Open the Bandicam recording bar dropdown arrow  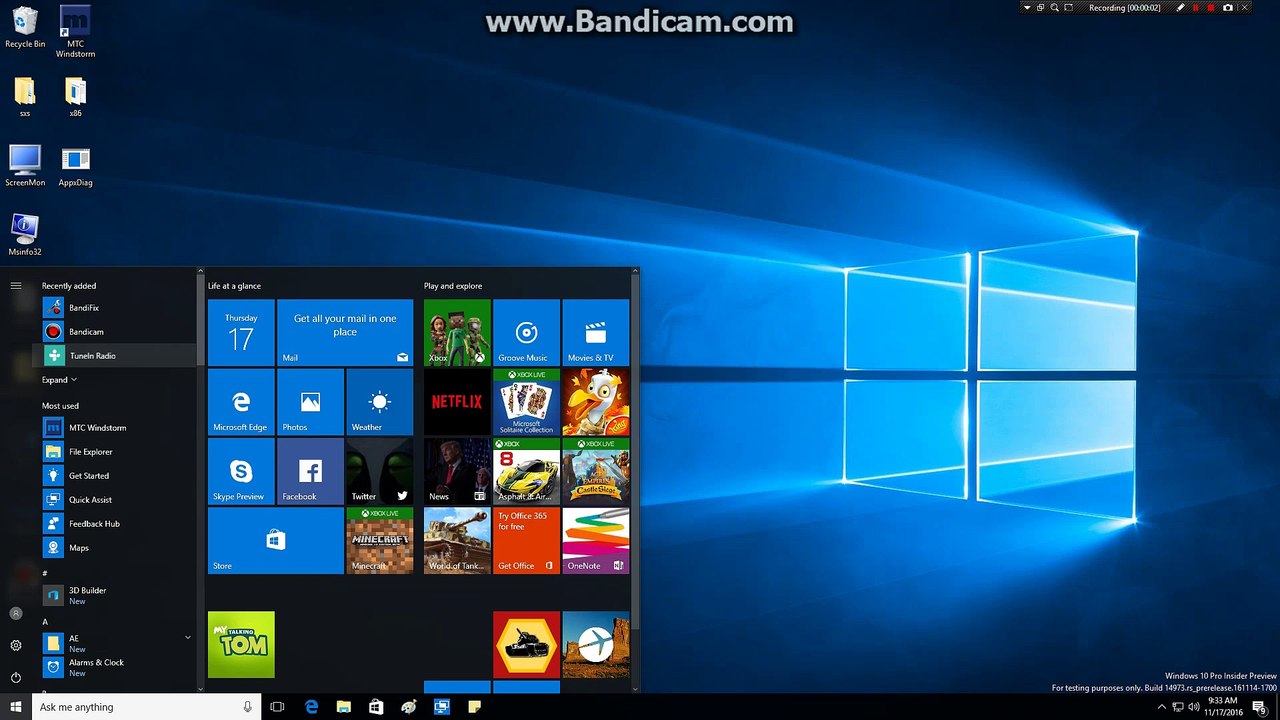[1026, 8]
